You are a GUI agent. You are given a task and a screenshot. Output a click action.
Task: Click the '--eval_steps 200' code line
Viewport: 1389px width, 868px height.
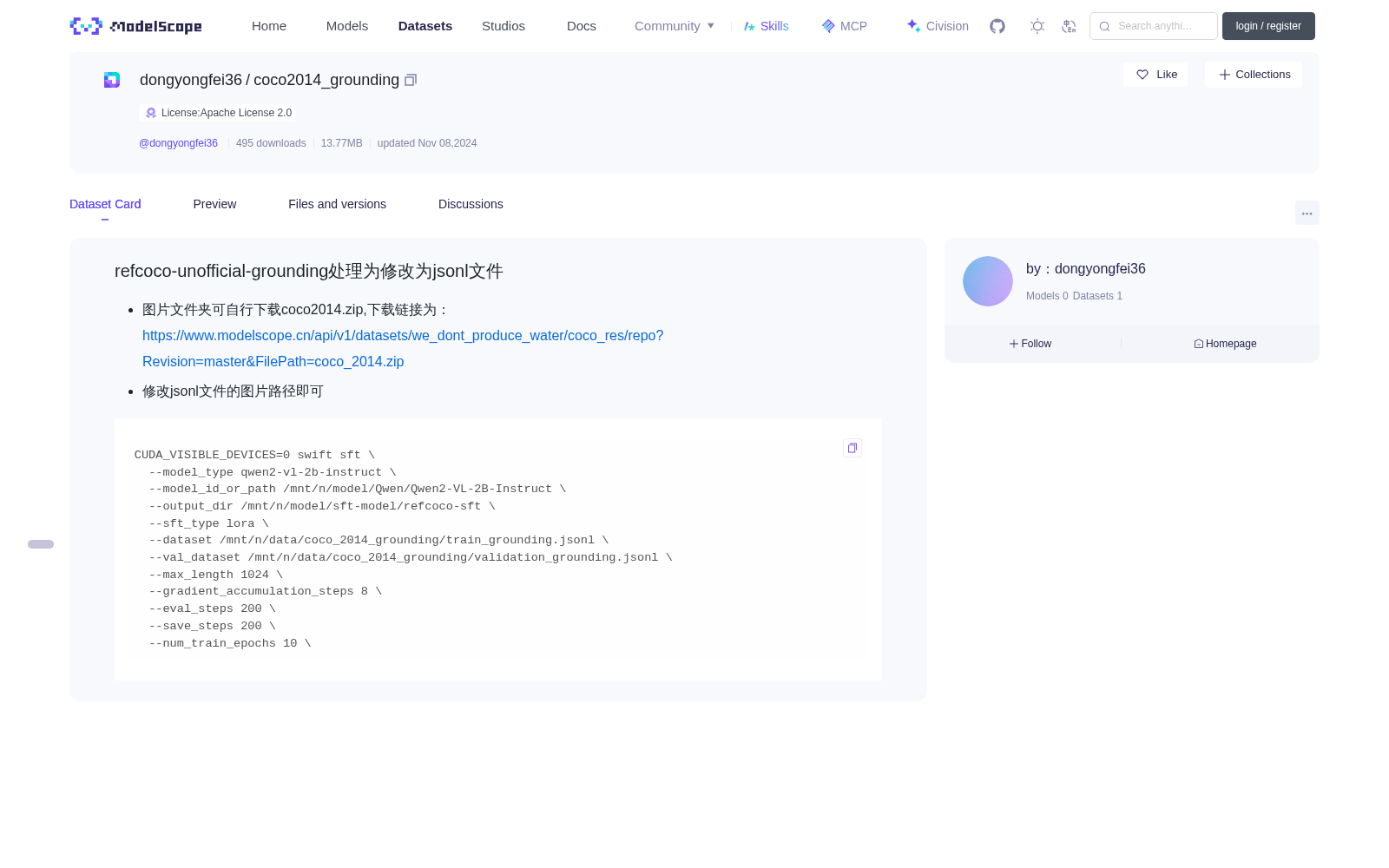pos(212,608)
